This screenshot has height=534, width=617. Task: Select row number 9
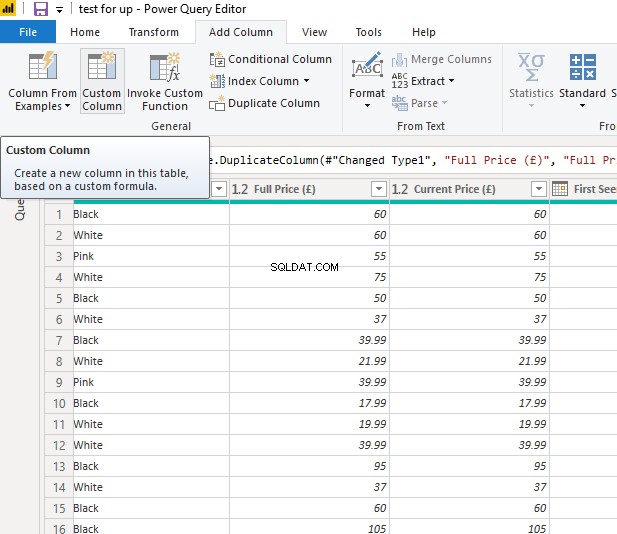coord(59,382)
